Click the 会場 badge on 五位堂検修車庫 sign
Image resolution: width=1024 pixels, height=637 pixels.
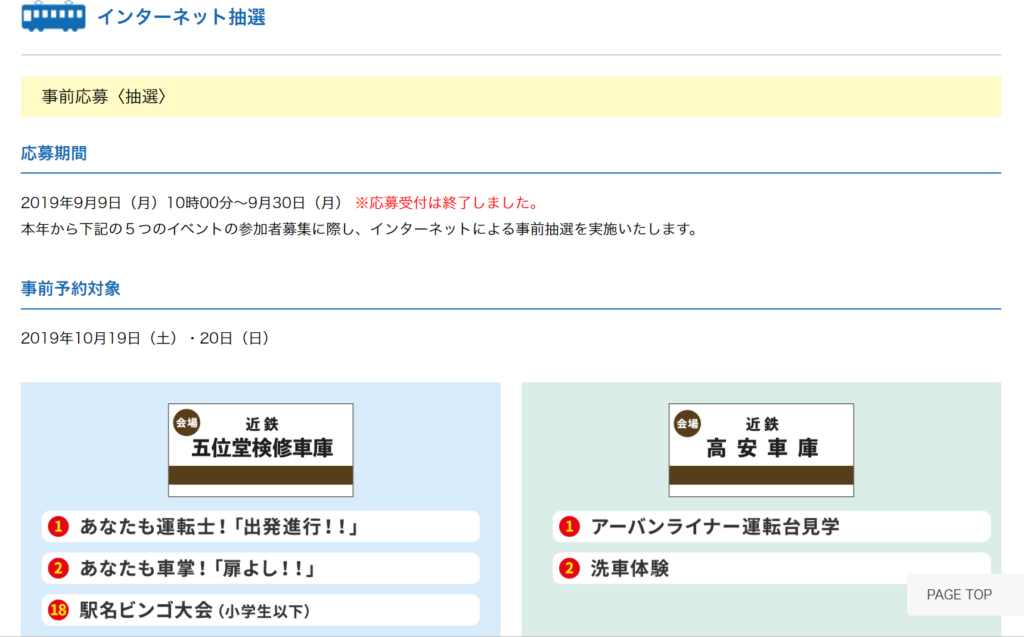pyautogui.click(x=187, y=423)
